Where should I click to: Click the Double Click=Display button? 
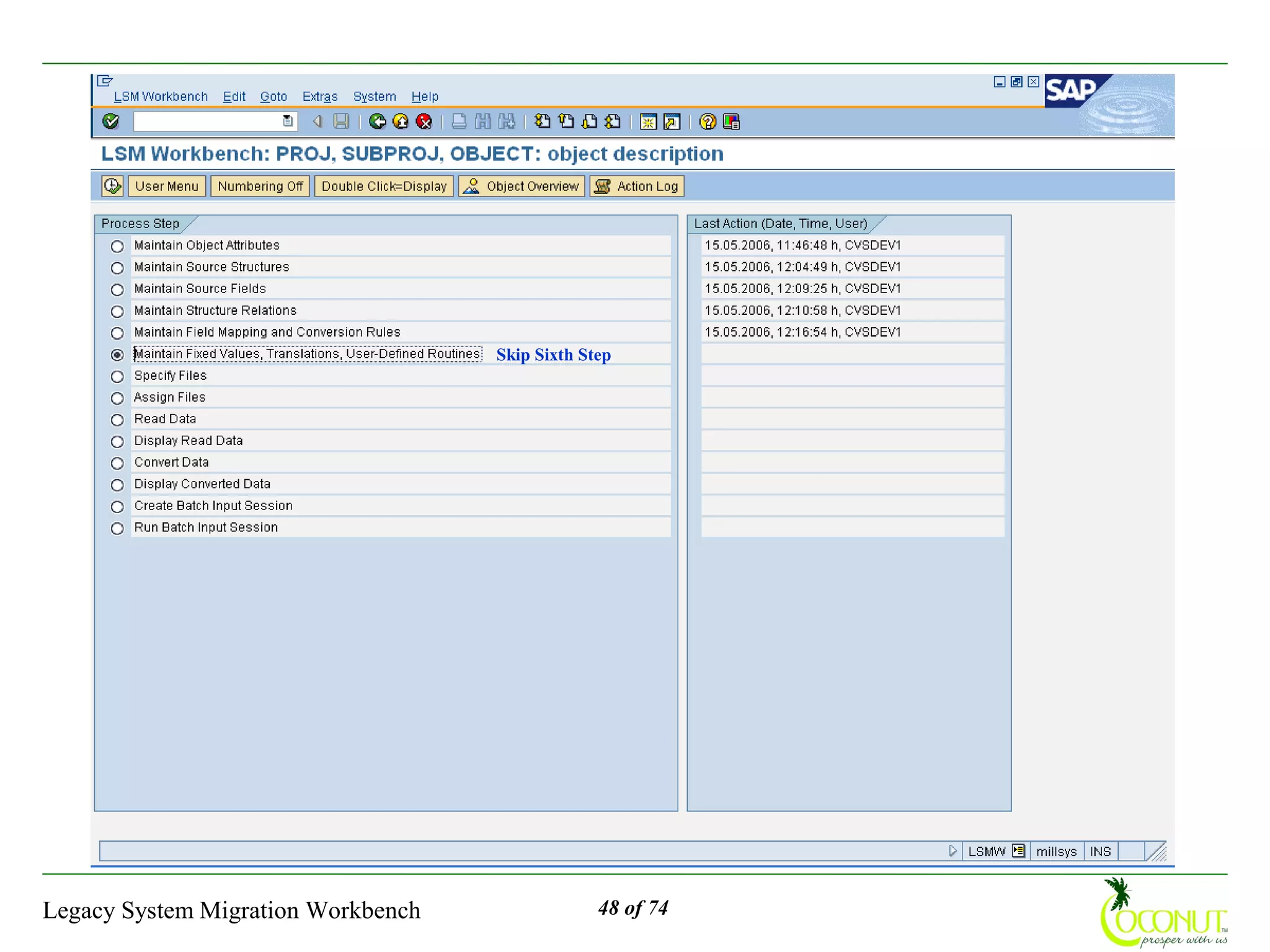(x=384, y=186)
